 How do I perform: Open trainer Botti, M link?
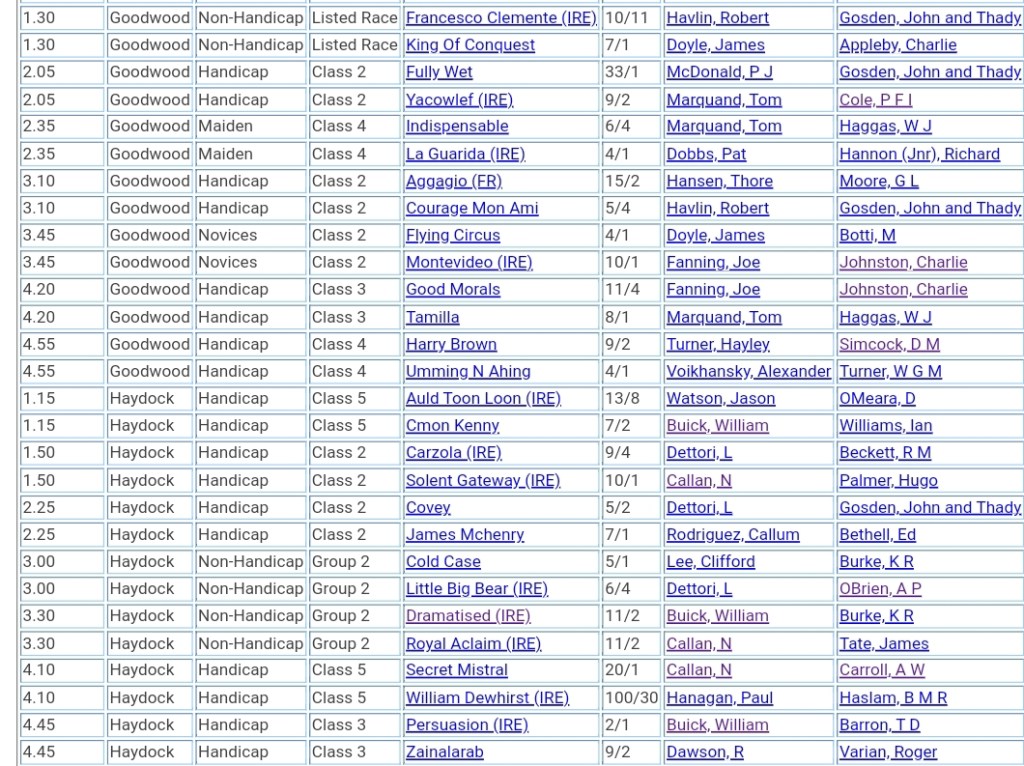867,236
